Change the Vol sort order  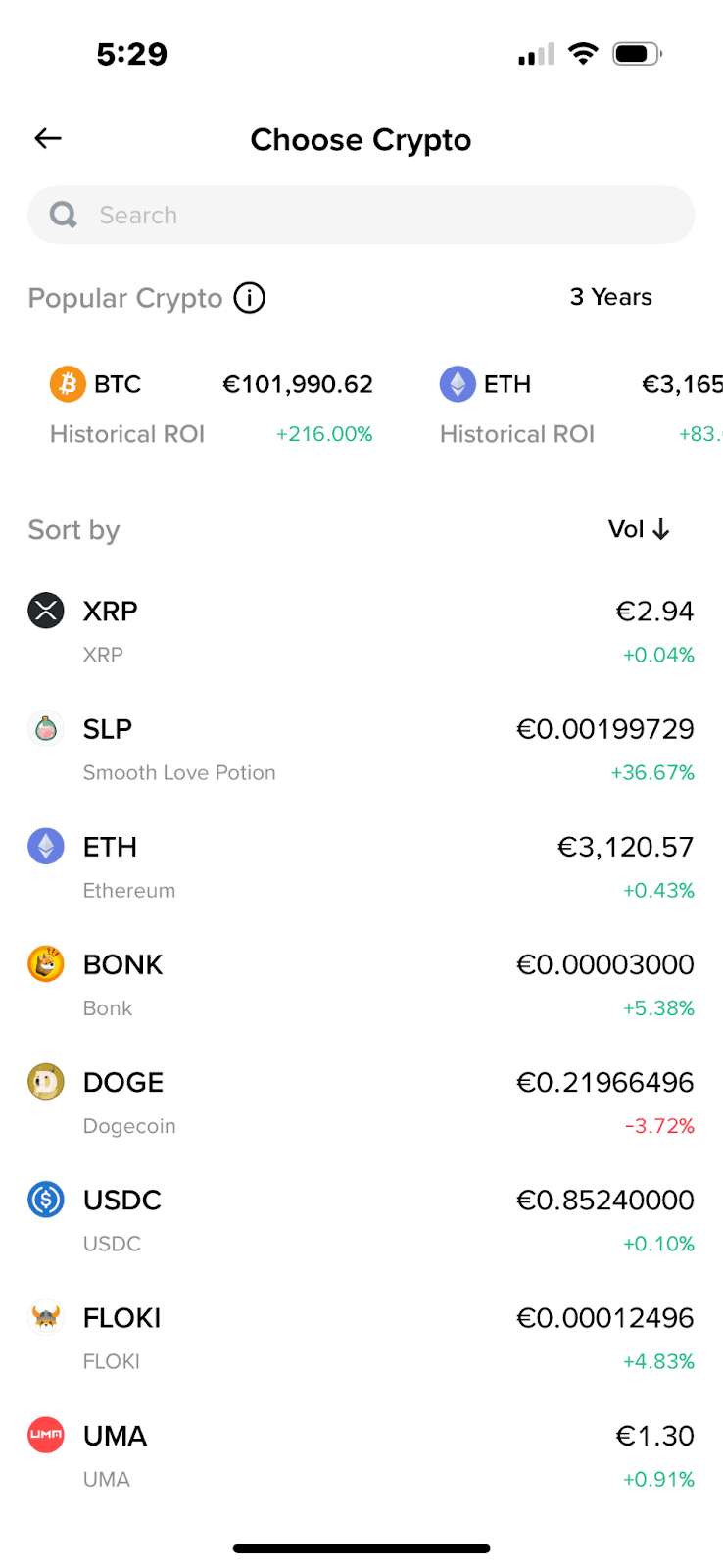(x=639, y=529)
